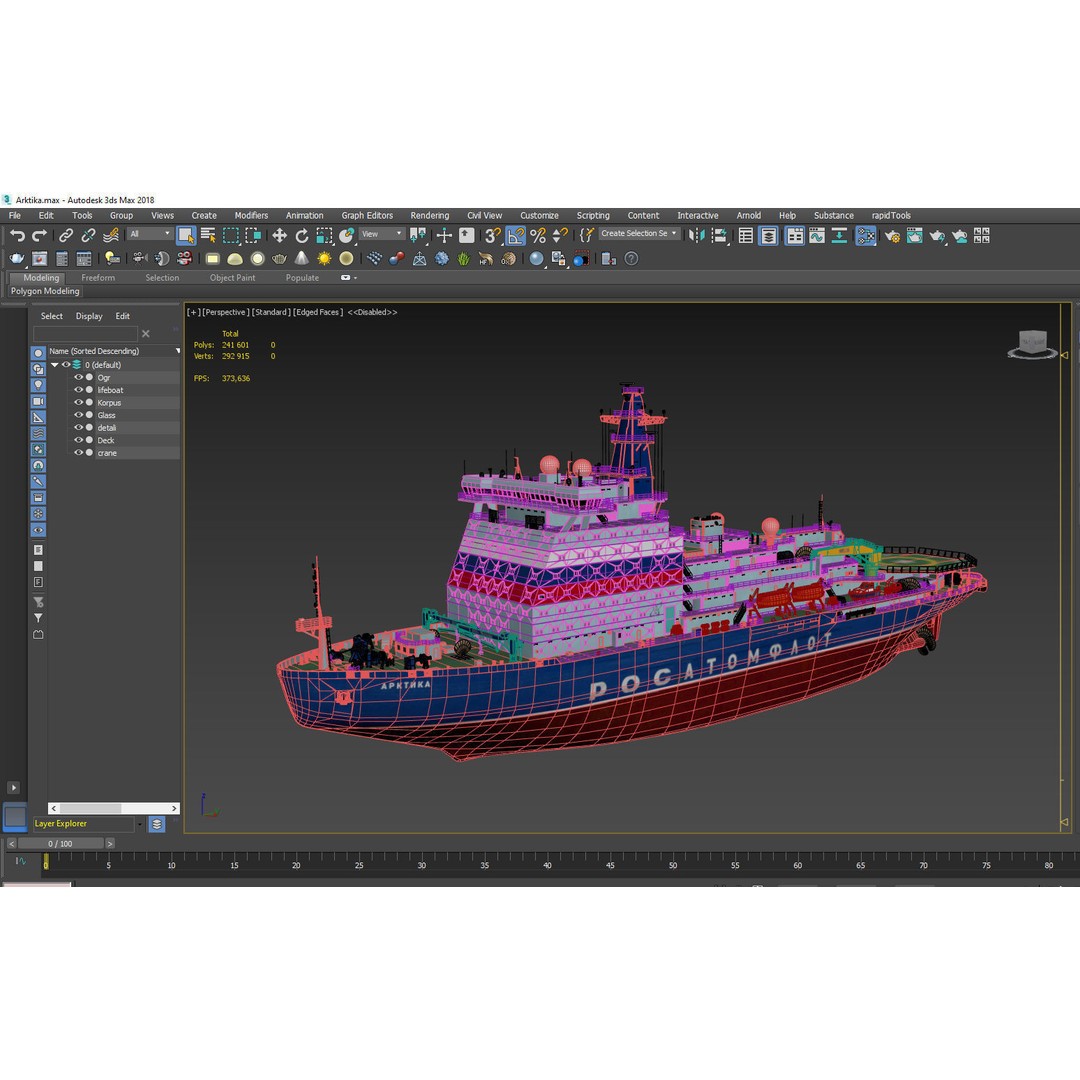1080x1080 pixels.
Task: Click the explorer horizontal scrollbar
Action: tap(114, 808)
